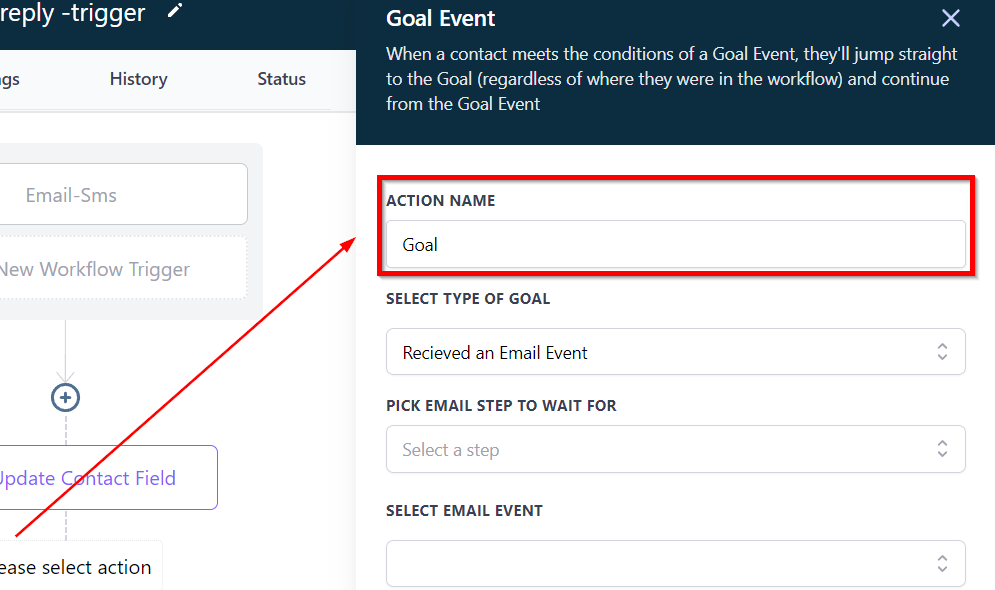Open the 'Recieved an Email Event' dropdown

click(x=660, y=352)
